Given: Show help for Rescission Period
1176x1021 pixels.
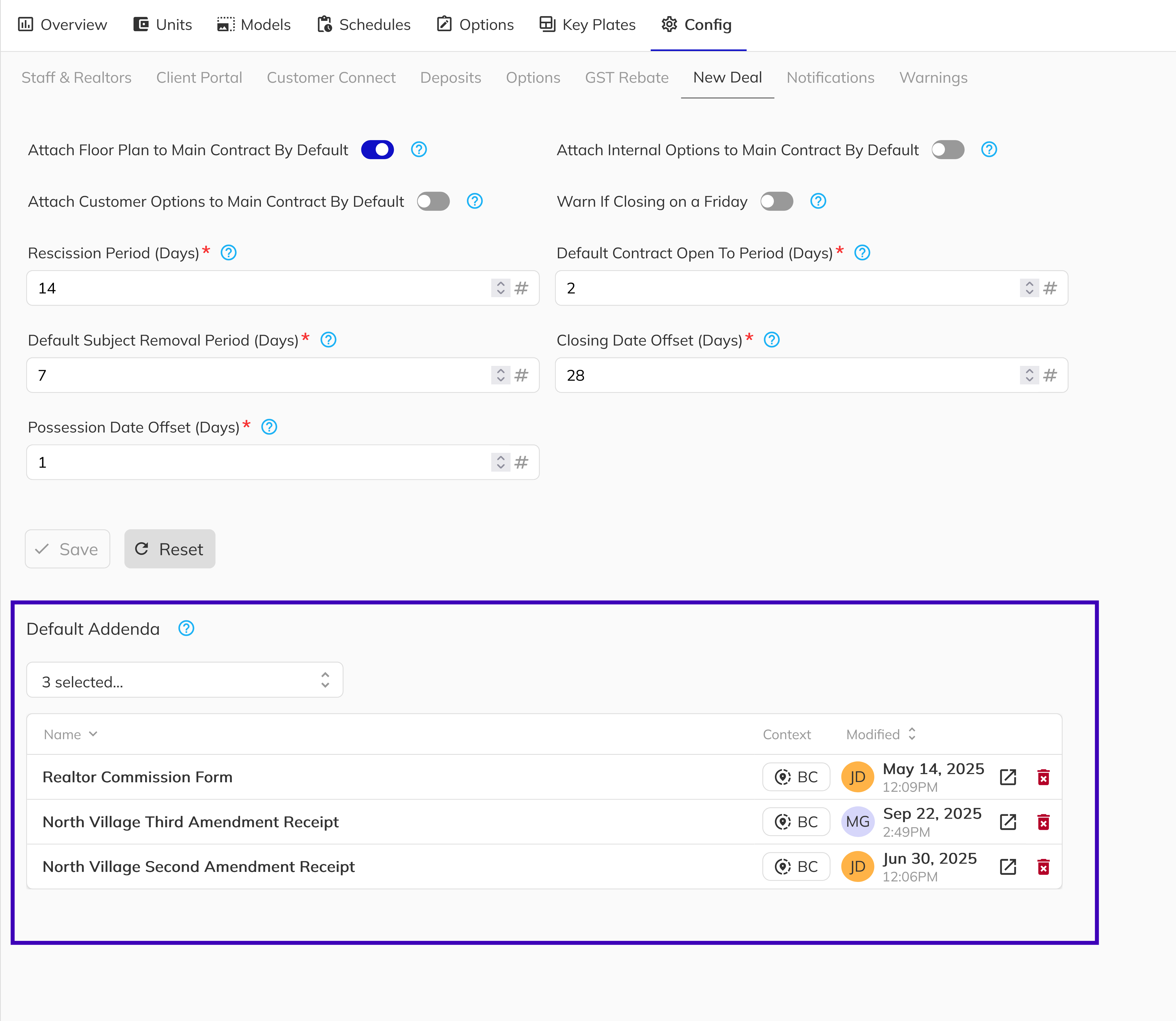Looking at the screenshot, I should click(x=228, y=252).
